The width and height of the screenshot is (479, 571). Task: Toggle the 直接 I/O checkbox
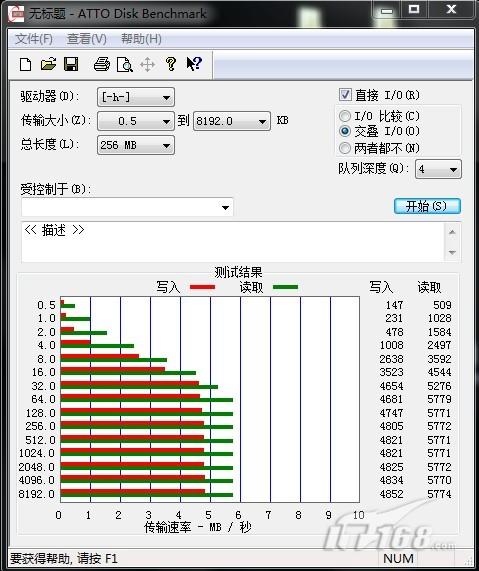tap(345, 95)
